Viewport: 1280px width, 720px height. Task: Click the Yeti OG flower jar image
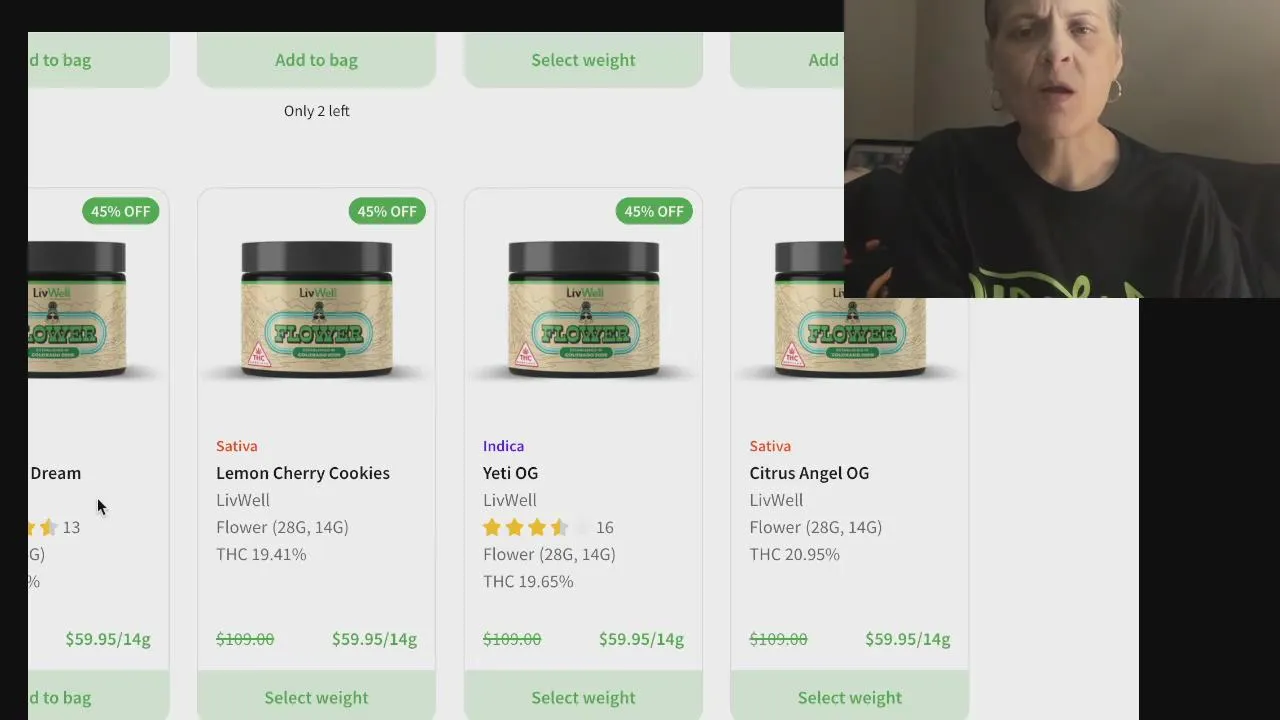tap(583, 310)
